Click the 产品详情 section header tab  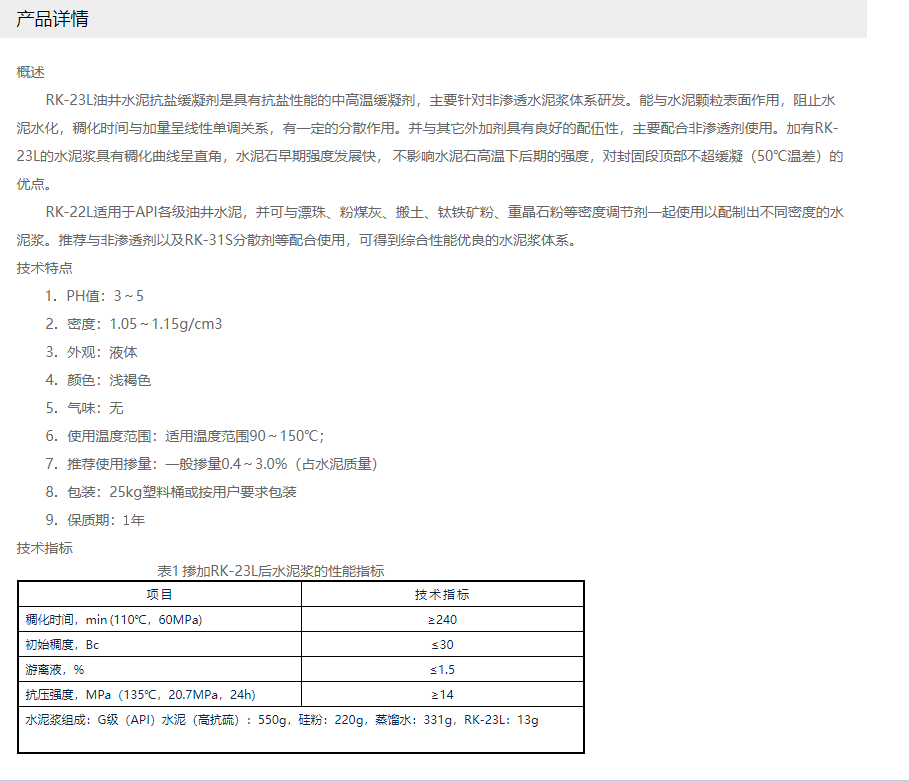point(52,20)
